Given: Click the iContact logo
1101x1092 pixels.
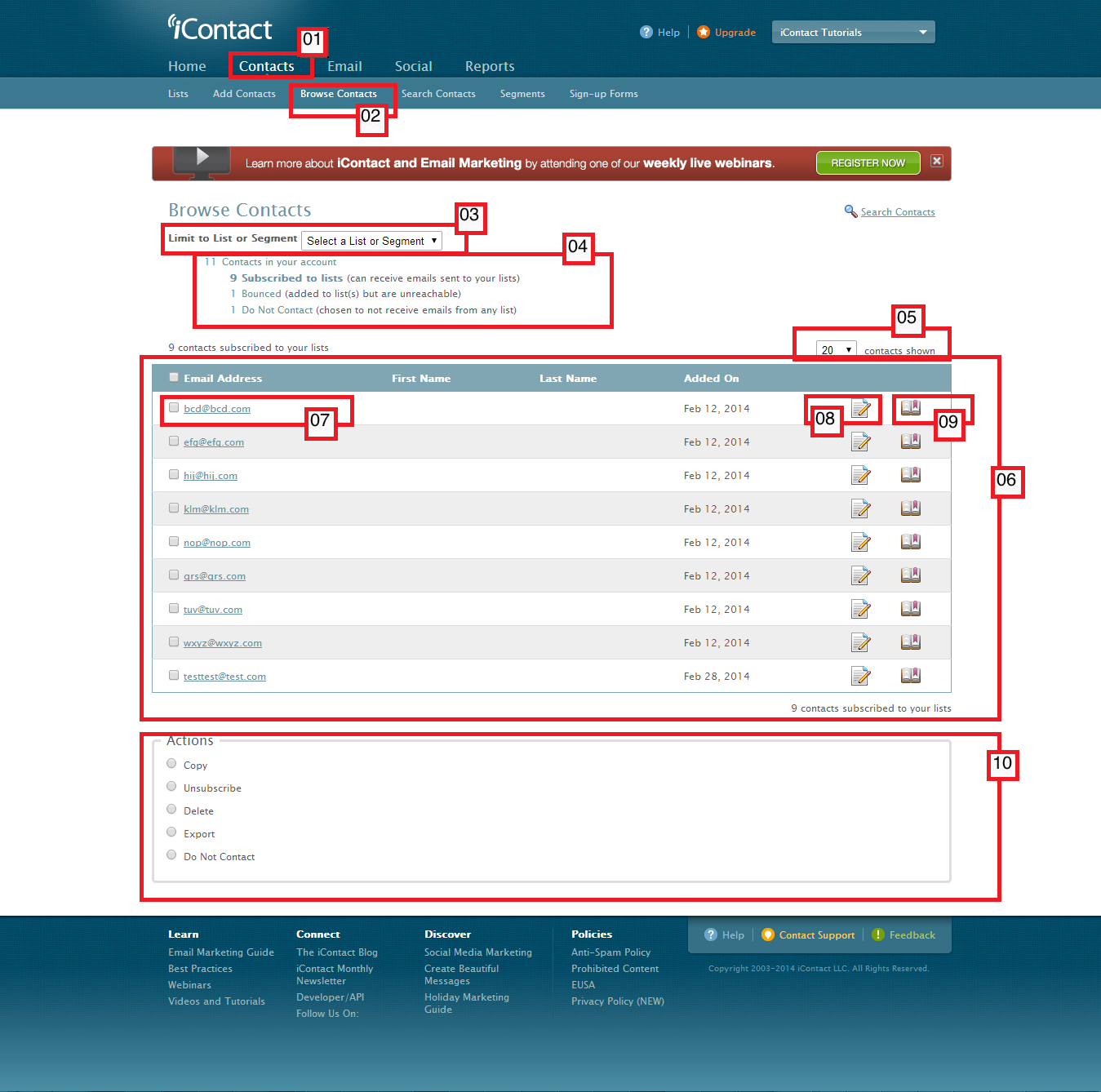Looking at the screenshot, I should pyautogui.click(x=220, y=28).
